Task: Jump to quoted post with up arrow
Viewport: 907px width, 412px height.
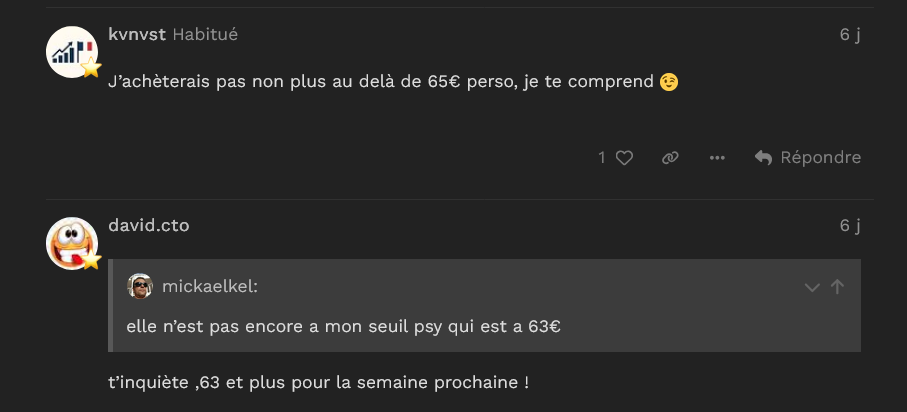Action: pos(837,287)
